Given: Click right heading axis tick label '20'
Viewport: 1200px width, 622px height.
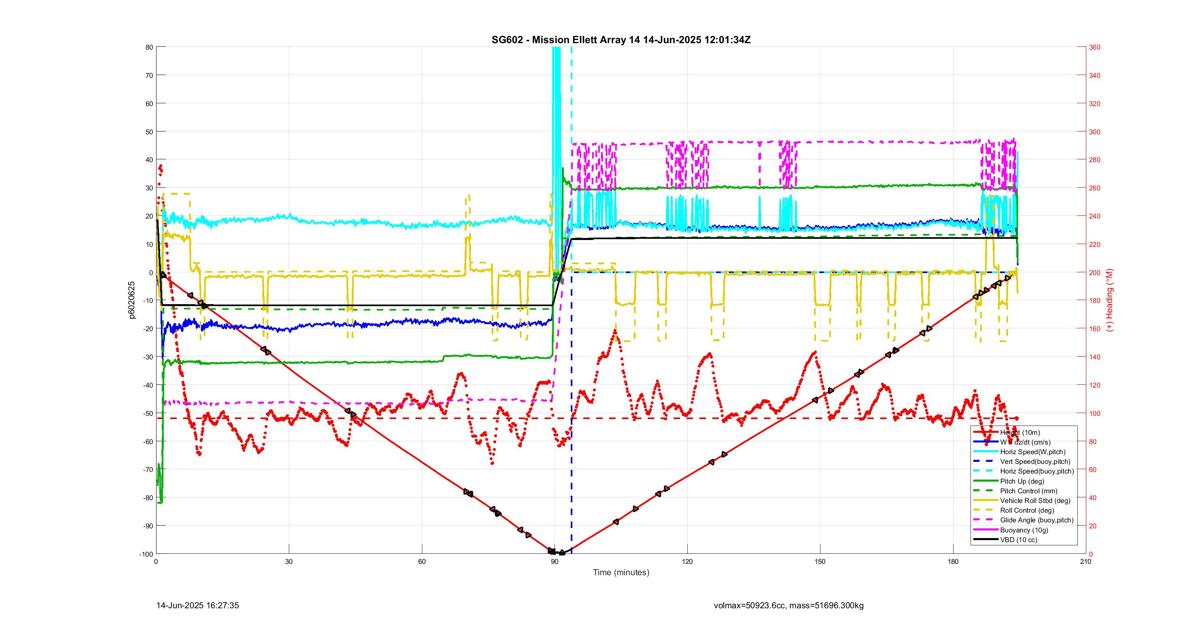Looking at the screenshot, I should 1093,526.
